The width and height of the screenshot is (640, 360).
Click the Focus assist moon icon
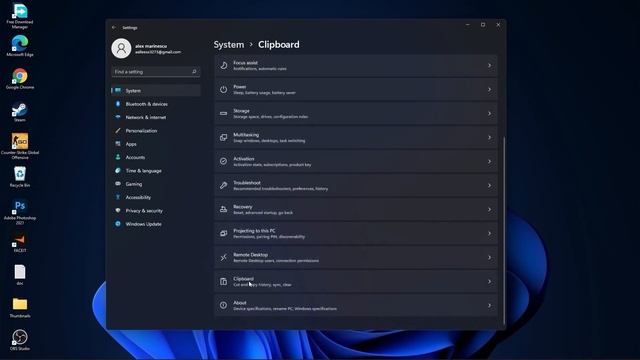click(223, 65)
